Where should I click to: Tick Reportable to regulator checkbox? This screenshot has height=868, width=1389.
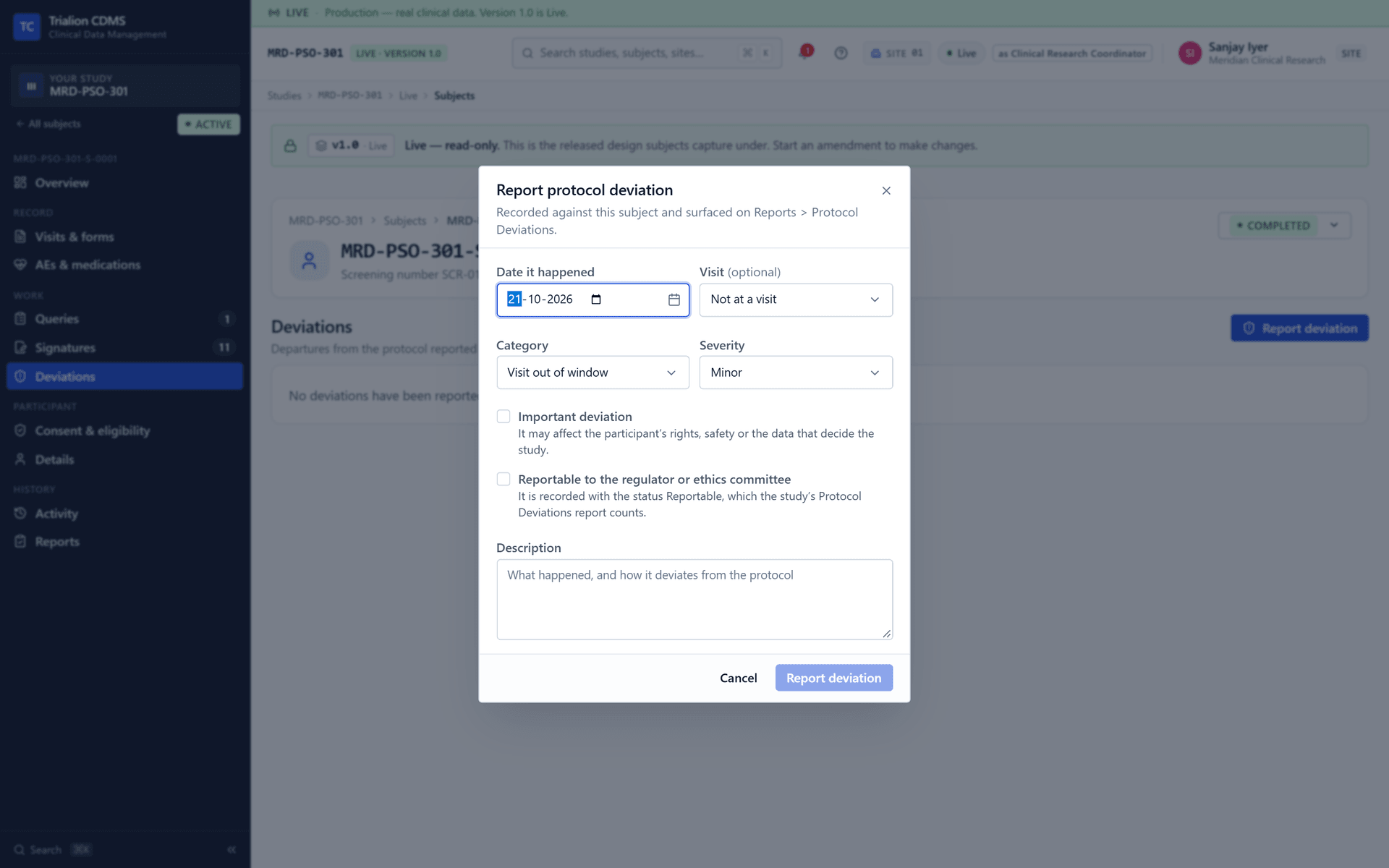[x=504, y=479]
